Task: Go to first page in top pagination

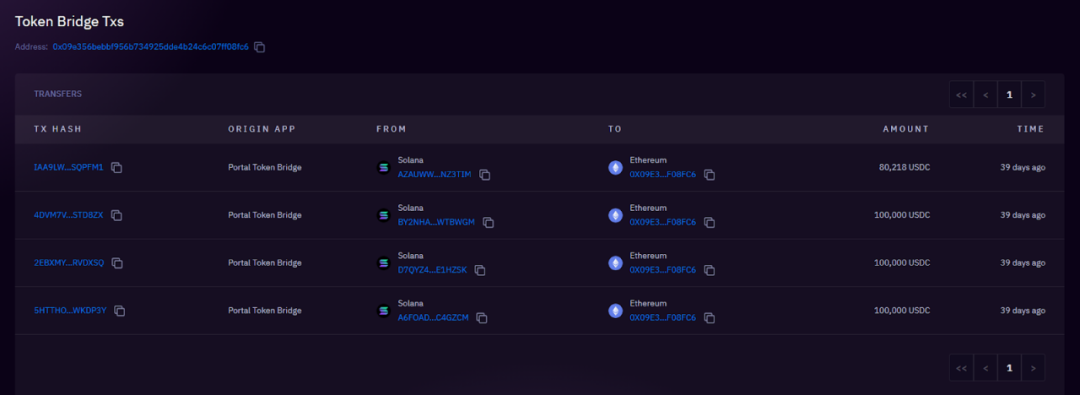Action: tap(961, 94)
